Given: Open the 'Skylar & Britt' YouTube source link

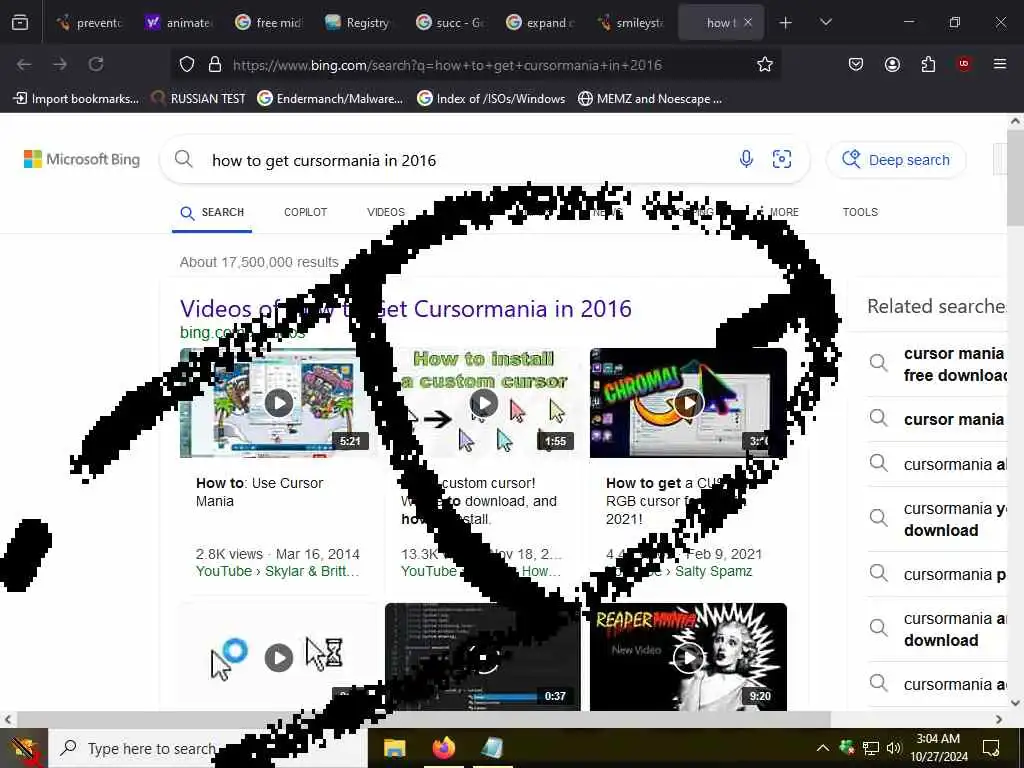Looking at the screenshot, I should (x=312, y=571).
